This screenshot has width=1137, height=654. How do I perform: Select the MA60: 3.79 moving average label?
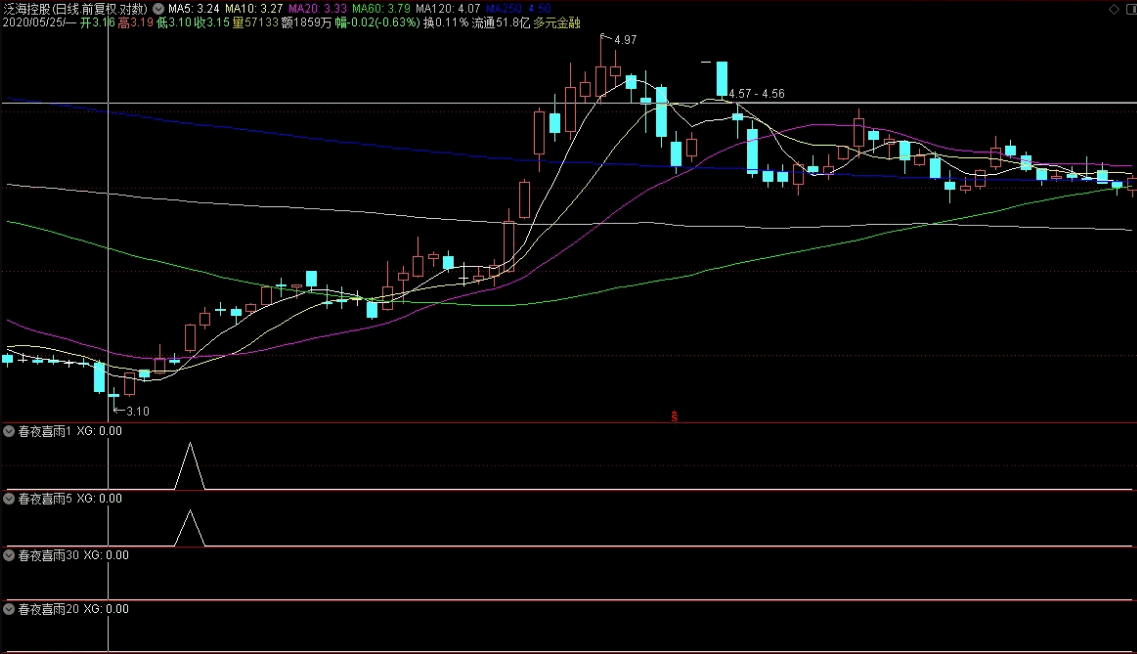[x=381, y=9]
